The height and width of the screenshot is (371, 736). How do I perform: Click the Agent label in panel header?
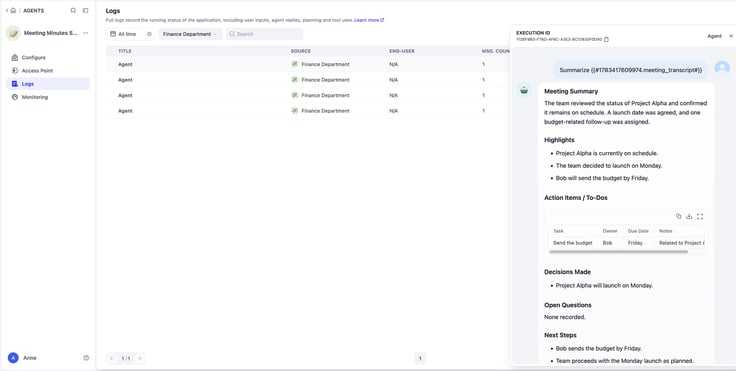tap(714, 36)
